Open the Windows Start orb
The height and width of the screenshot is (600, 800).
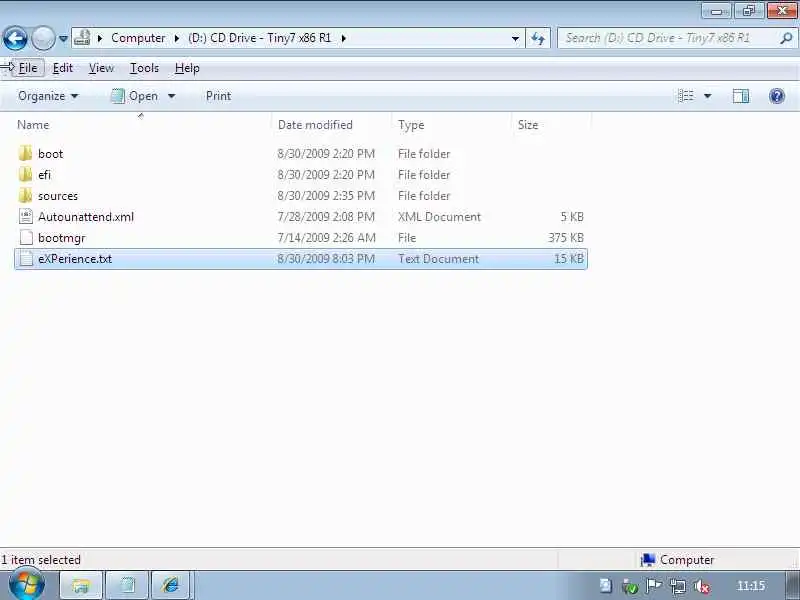point(27,585)
